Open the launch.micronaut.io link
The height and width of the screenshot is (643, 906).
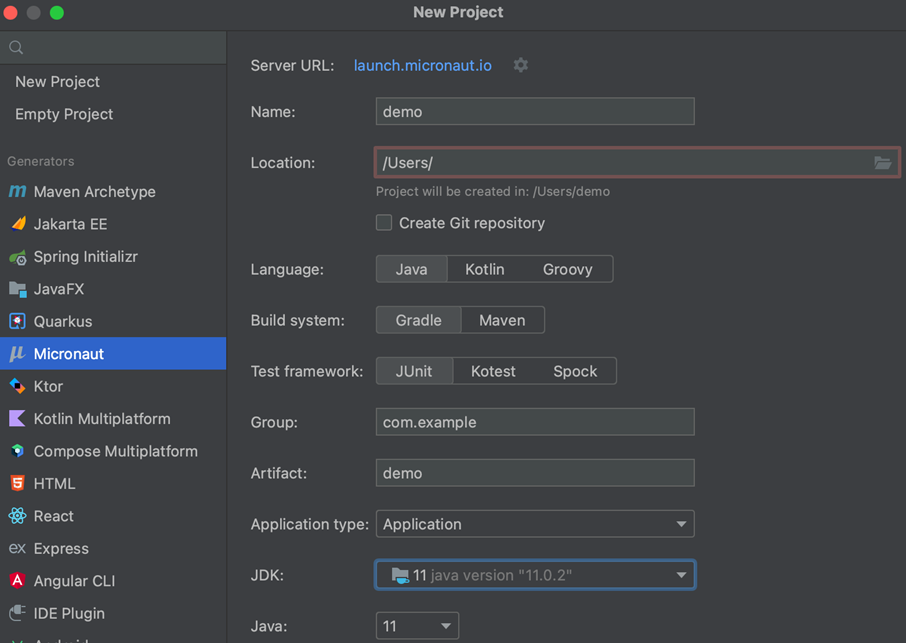(423, 66)
